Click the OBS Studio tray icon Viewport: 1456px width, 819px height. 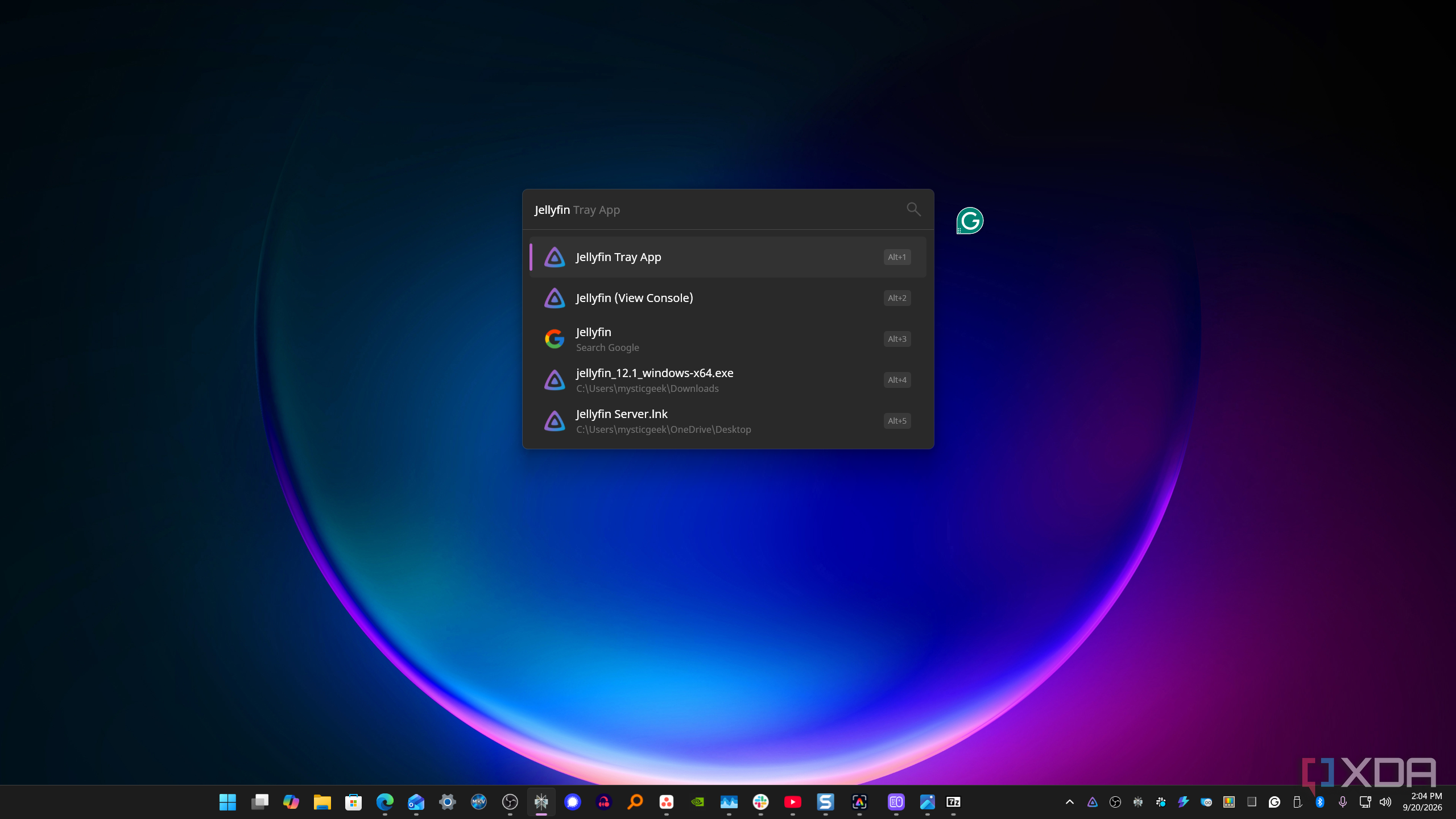[1115, 802]
